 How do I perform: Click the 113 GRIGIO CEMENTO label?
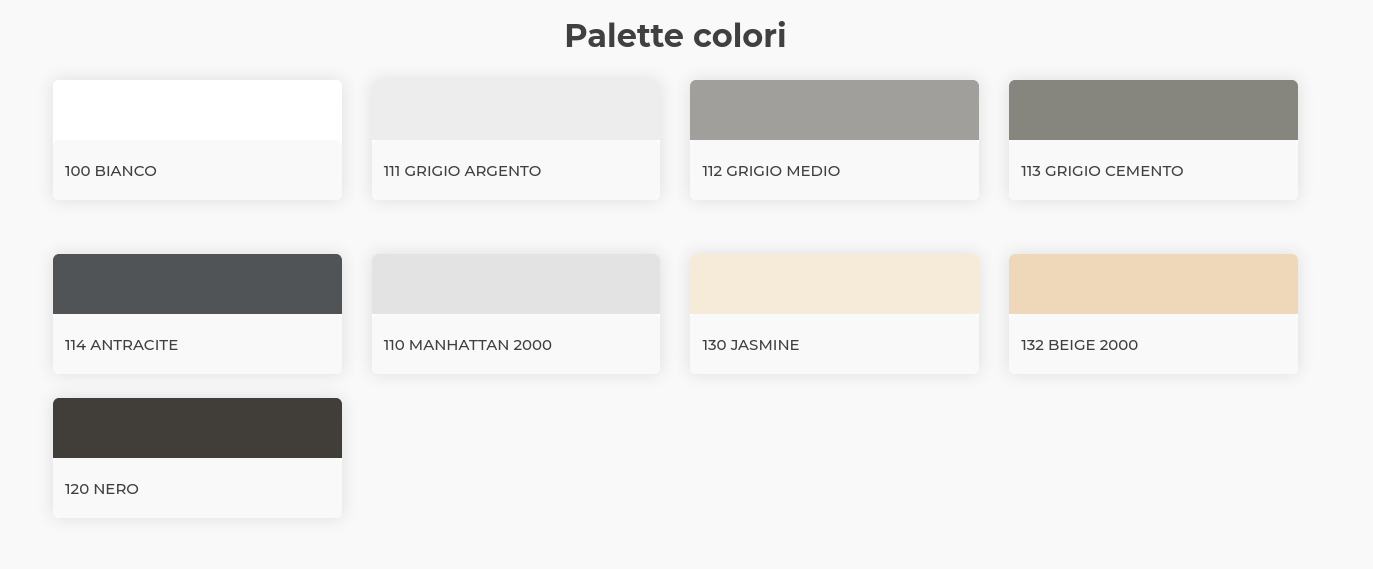1102,171
